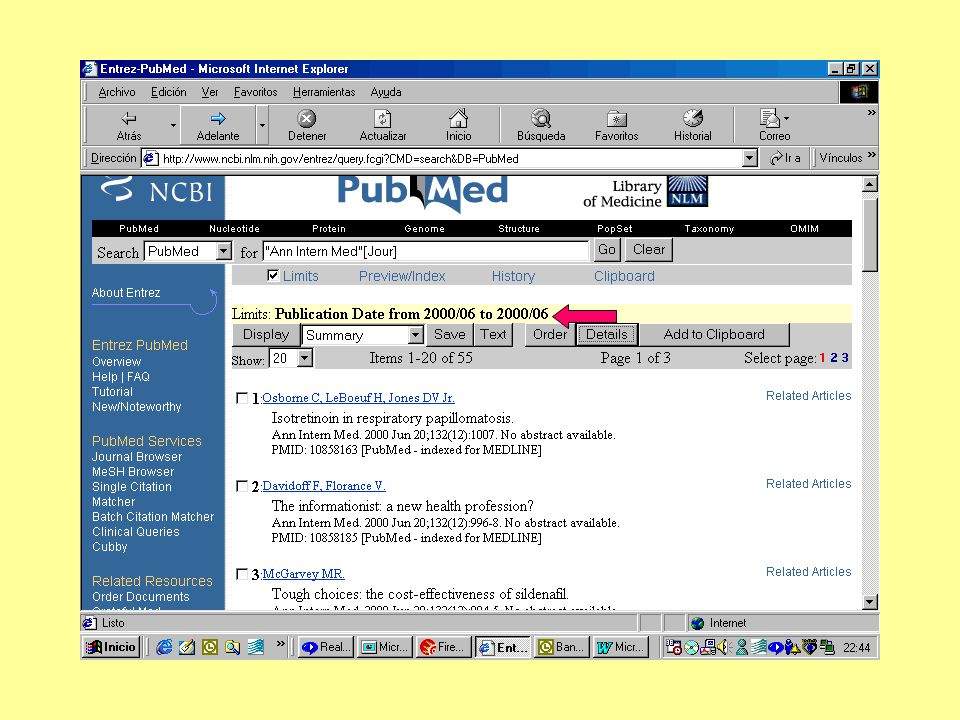
Task: Switch to the Protein database tab
Action: (329, 229)
